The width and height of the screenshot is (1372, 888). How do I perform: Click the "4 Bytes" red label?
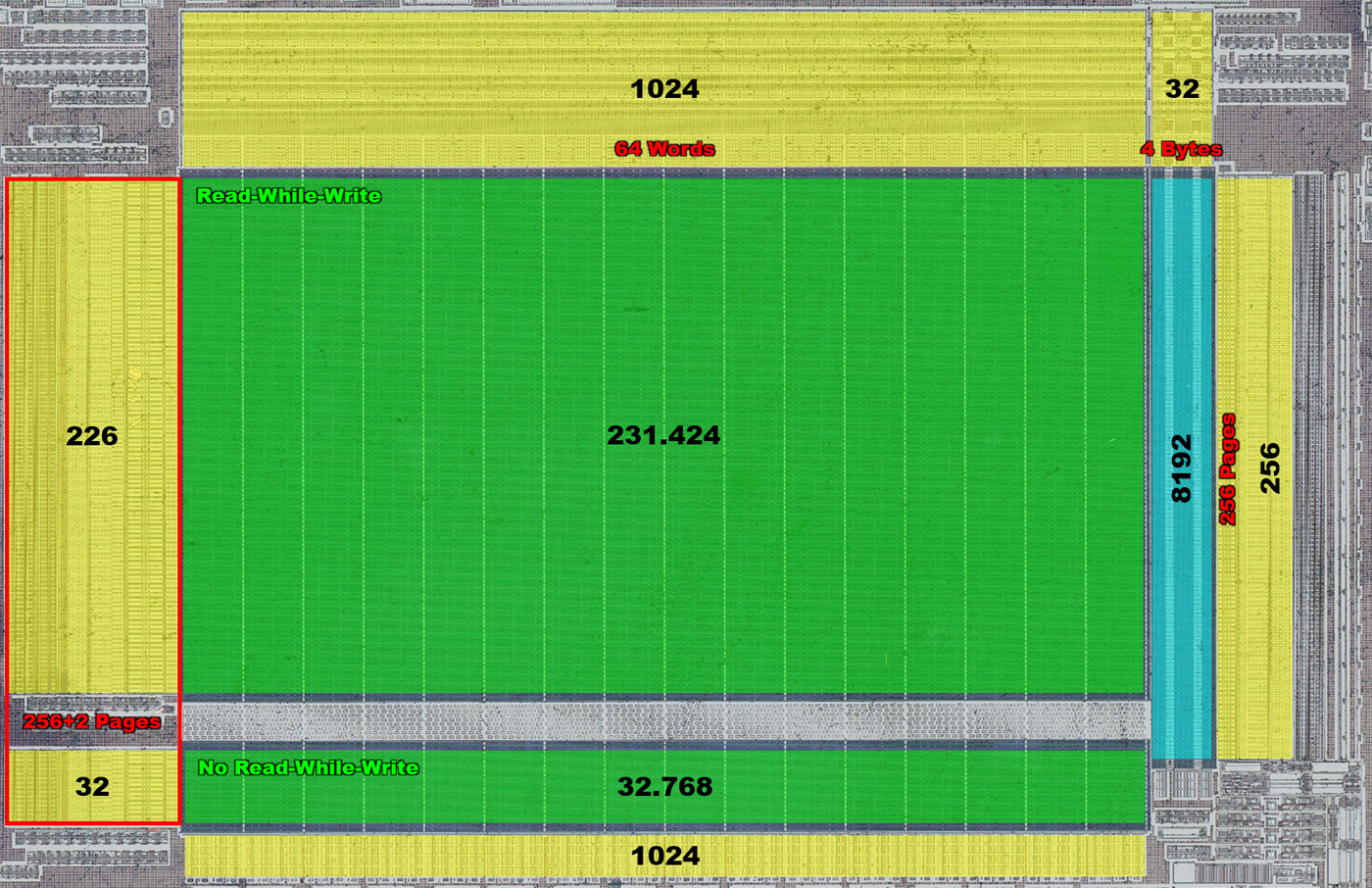click(x=1181, y=149)
